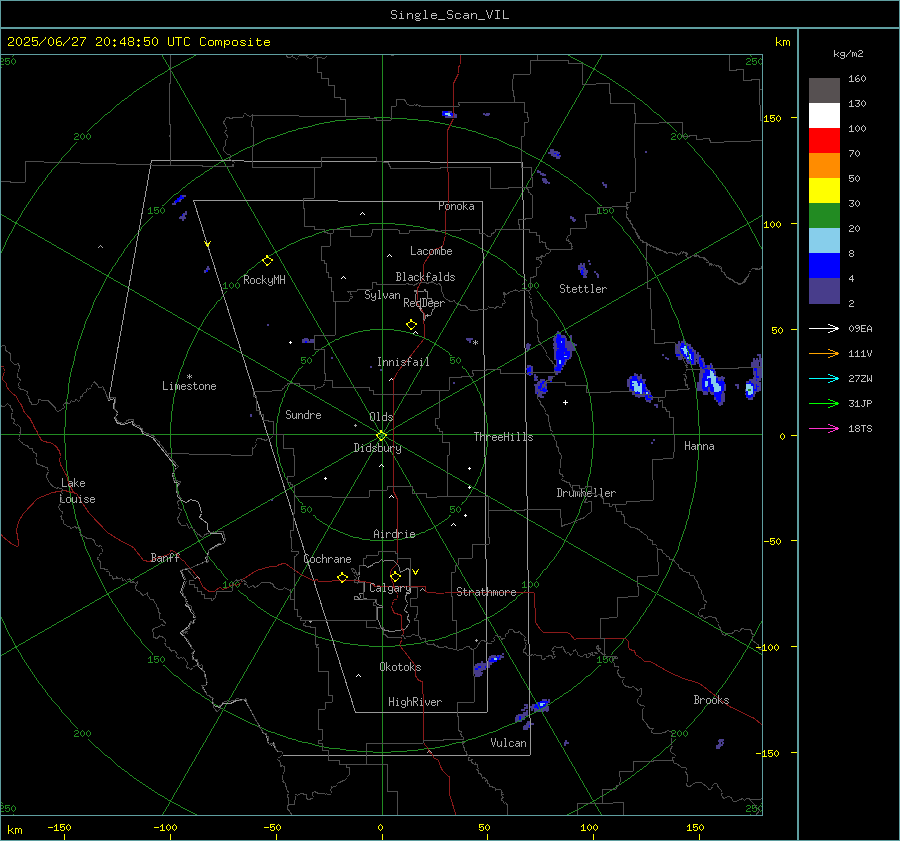Click the Stettler town label
This screenshot has height=841, width=900.
(583, 289)
